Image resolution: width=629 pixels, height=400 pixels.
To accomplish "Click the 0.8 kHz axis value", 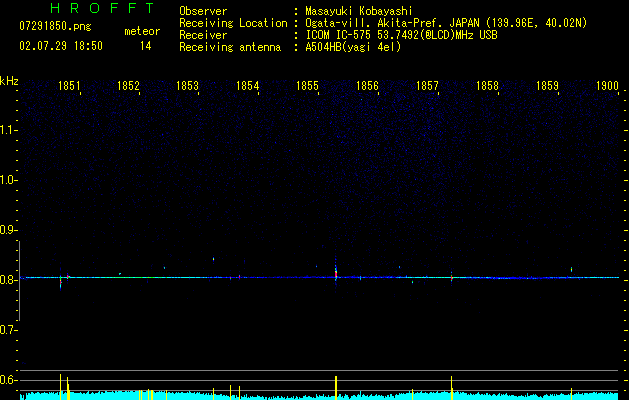I will 8,280.
